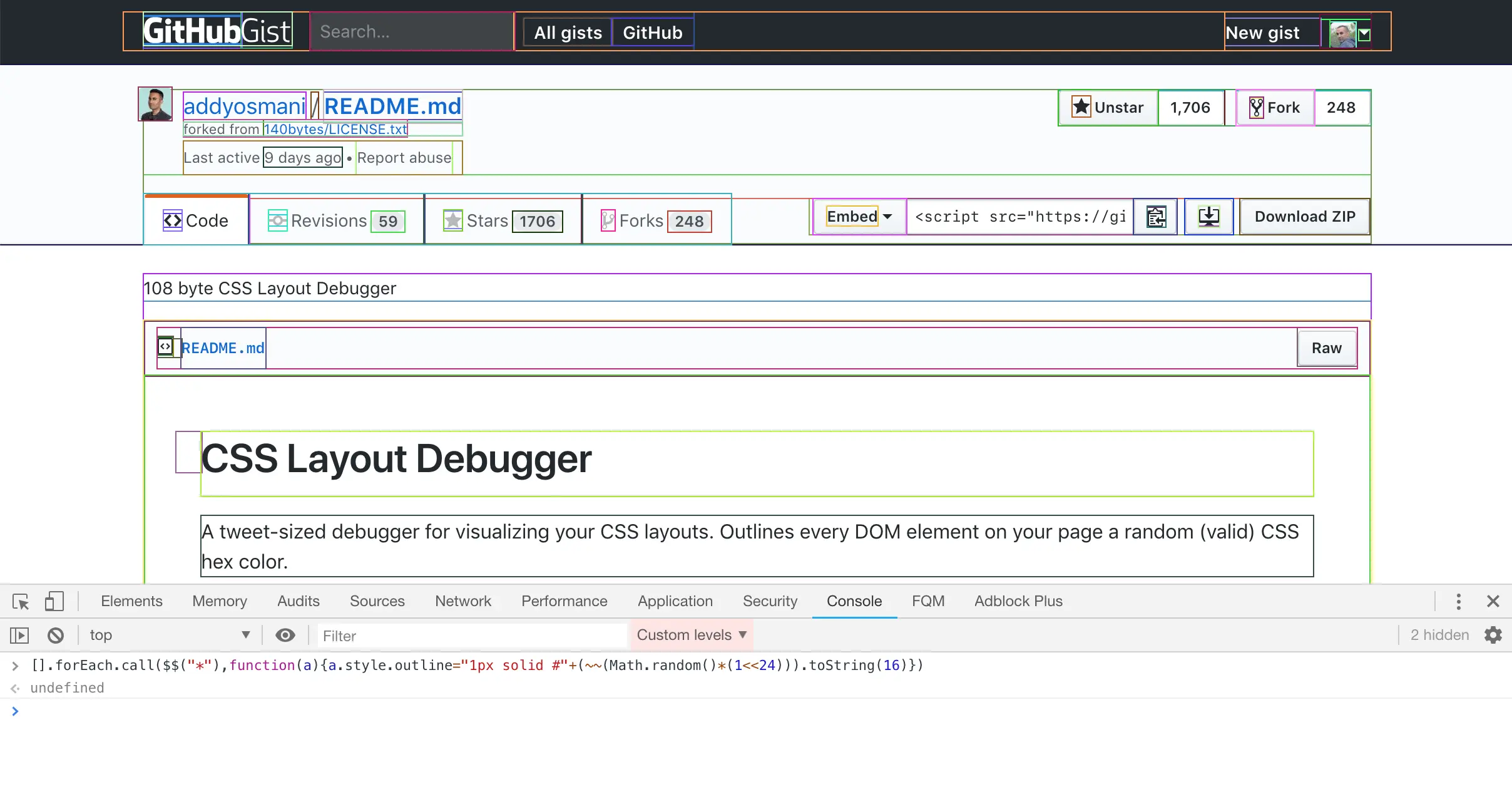Image resolution: width=1512 pixels, height=804 pixels.
Task: Click the README.md file code icon
Action: 165,346
